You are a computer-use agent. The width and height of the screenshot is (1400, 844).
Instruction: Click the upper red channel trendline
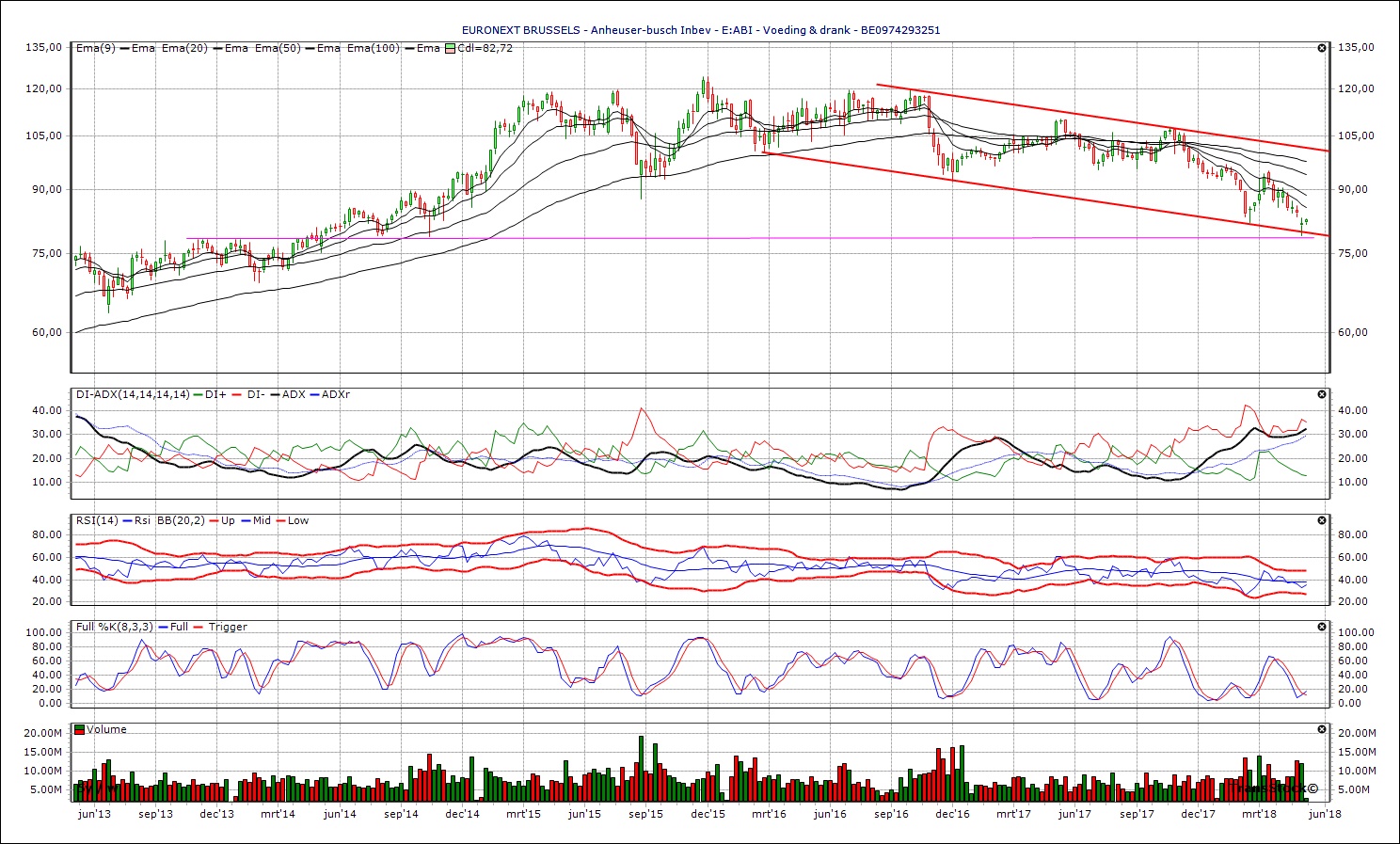point(1103,118)
